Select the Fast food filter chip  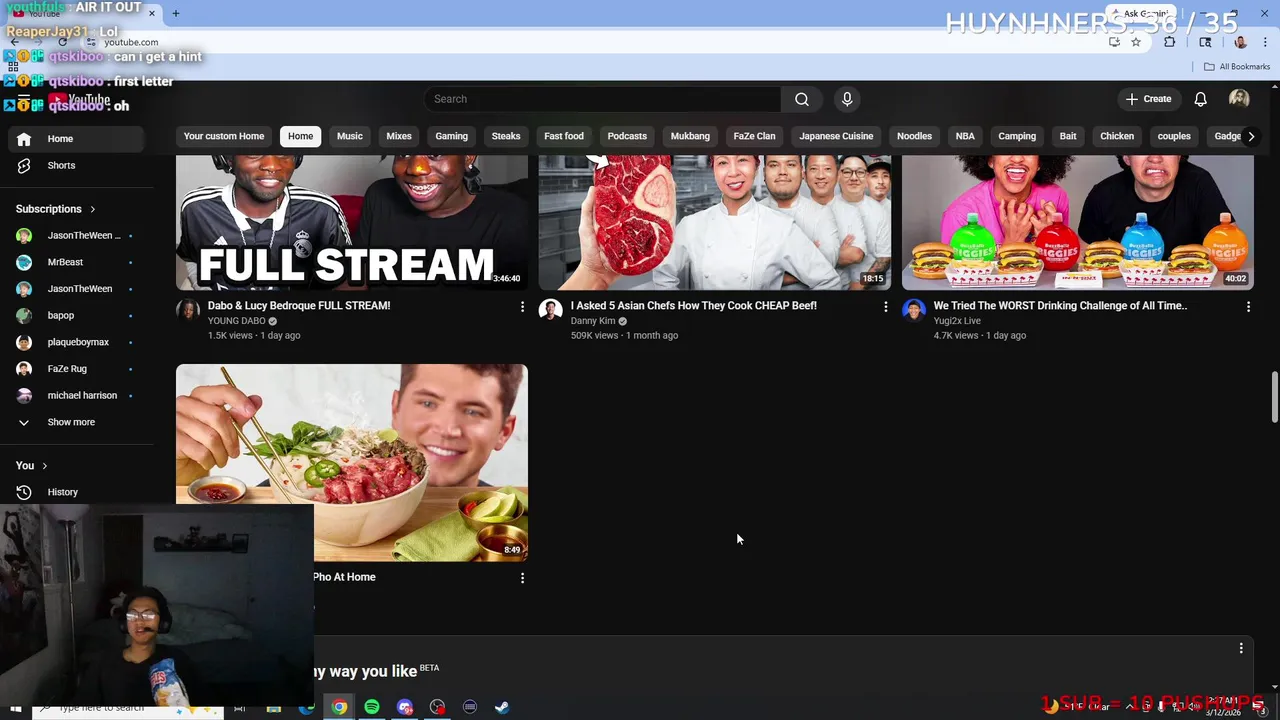tap(564, 136)
